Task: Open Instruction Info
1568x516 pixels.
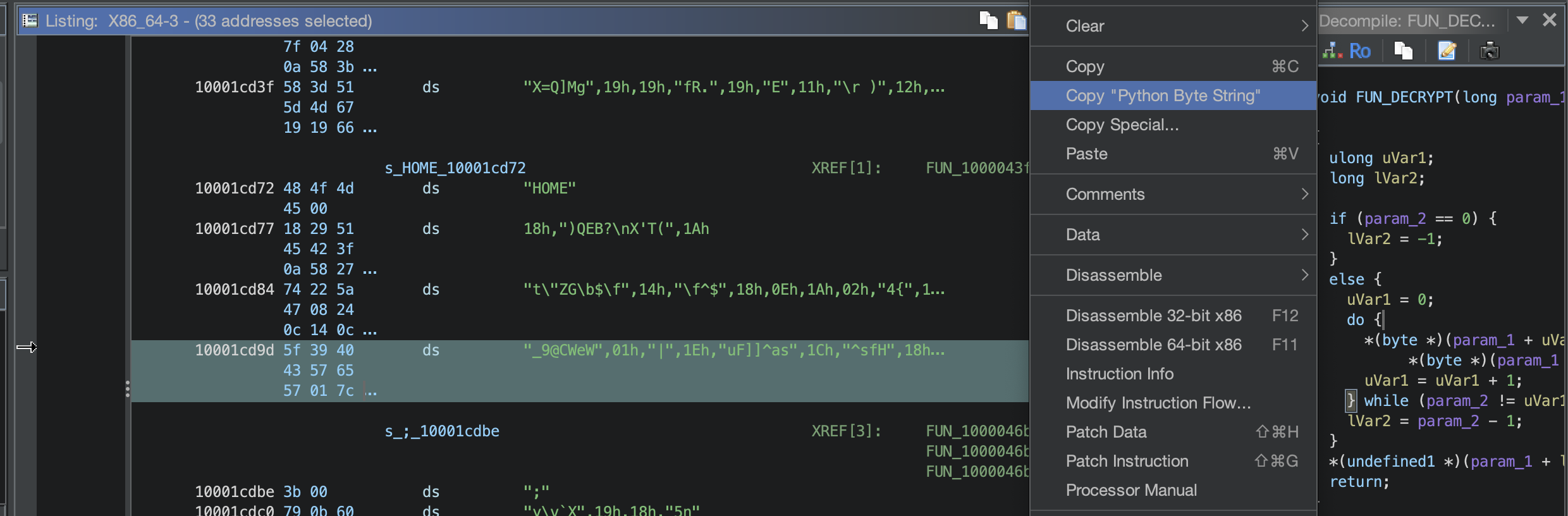Action: click(x=1173, y=374)
